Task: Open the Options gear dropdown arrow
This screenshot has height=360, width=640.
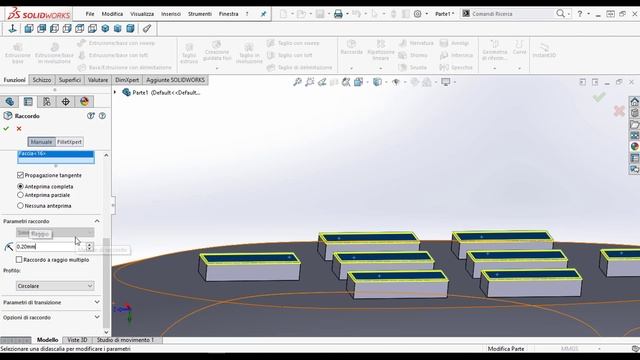Action: [x=427, y=14]
